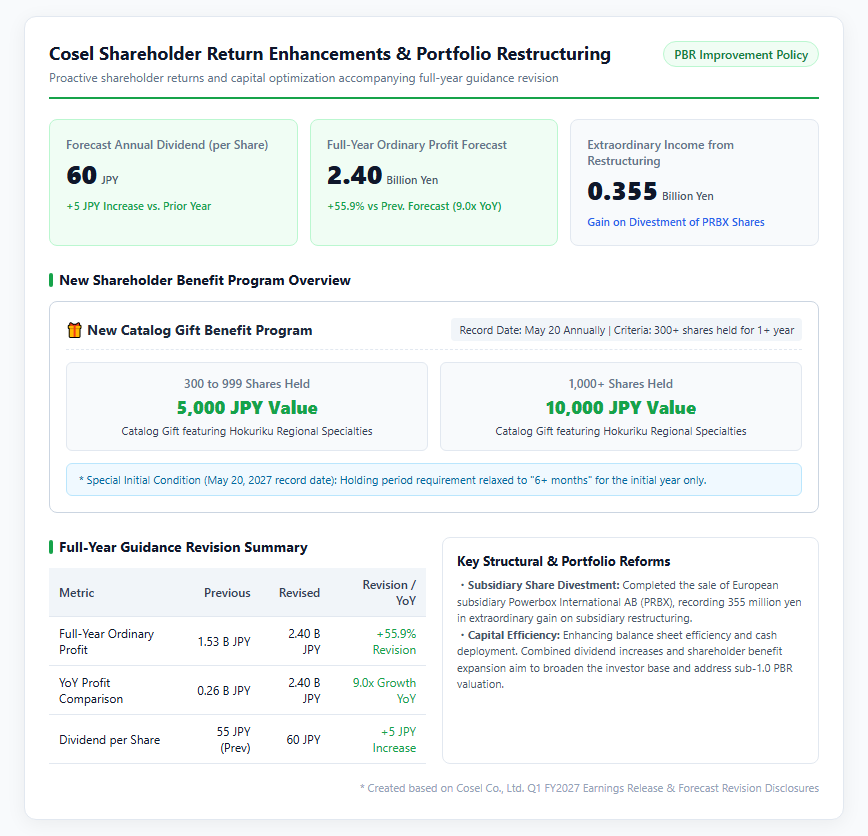The width and height of the screenshot is (868, 836).
Task: Click the Revised column header
Action: pos(299,593)
